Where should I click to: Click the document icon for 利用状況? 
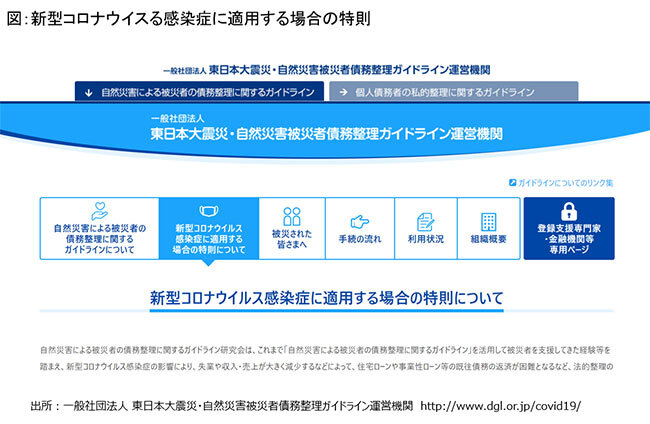click(x=425, y=220)
